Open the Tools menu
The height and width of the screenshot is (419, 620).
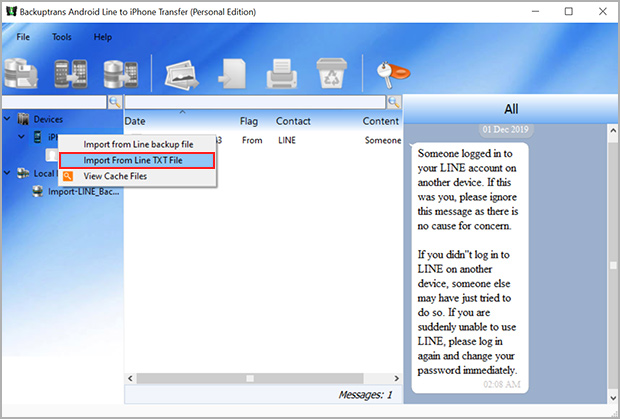click(x=62, y=36)
